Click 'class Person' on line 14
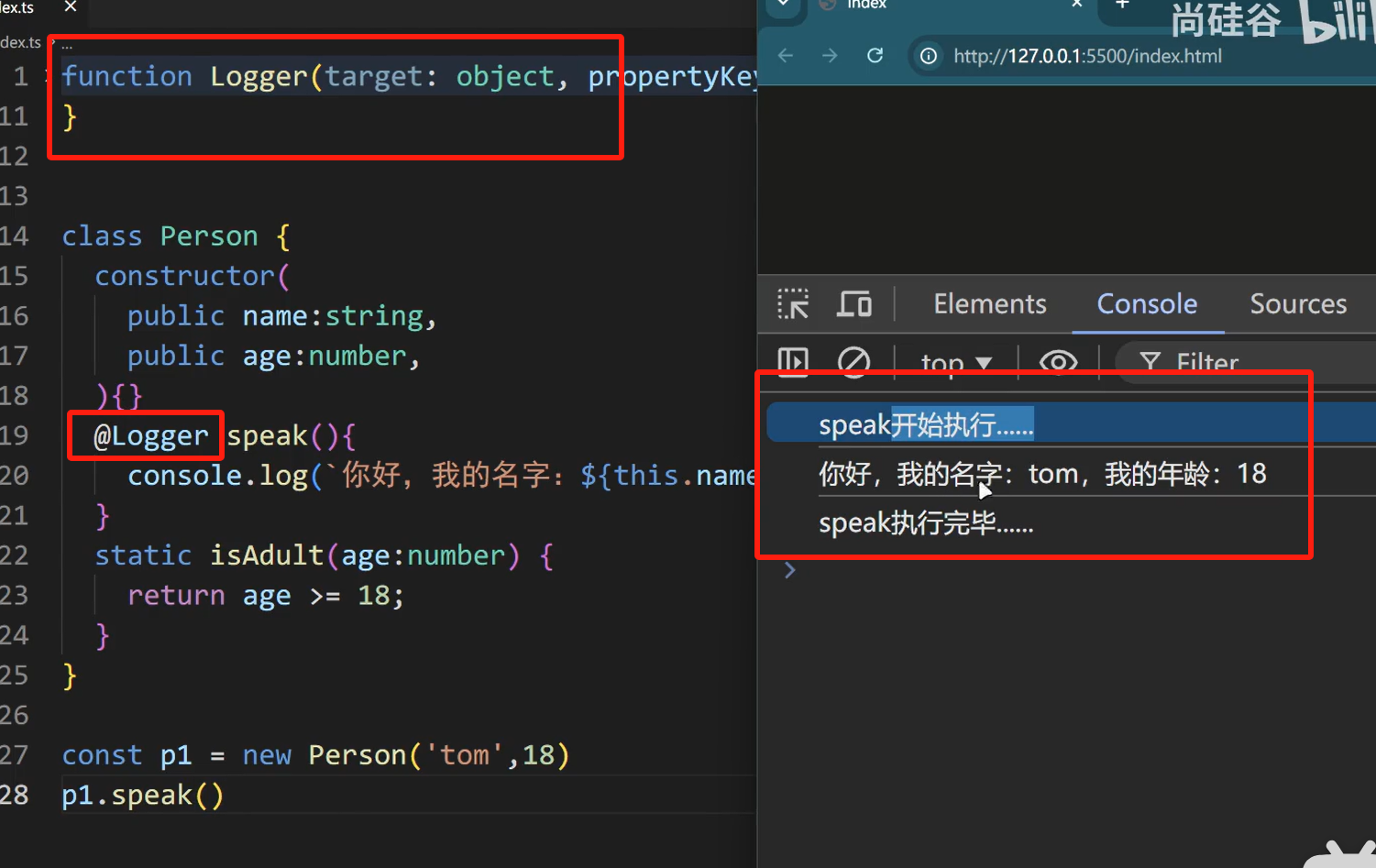Screen dimensions: 1376x868 pyautogui.click(x=160, y=236)
